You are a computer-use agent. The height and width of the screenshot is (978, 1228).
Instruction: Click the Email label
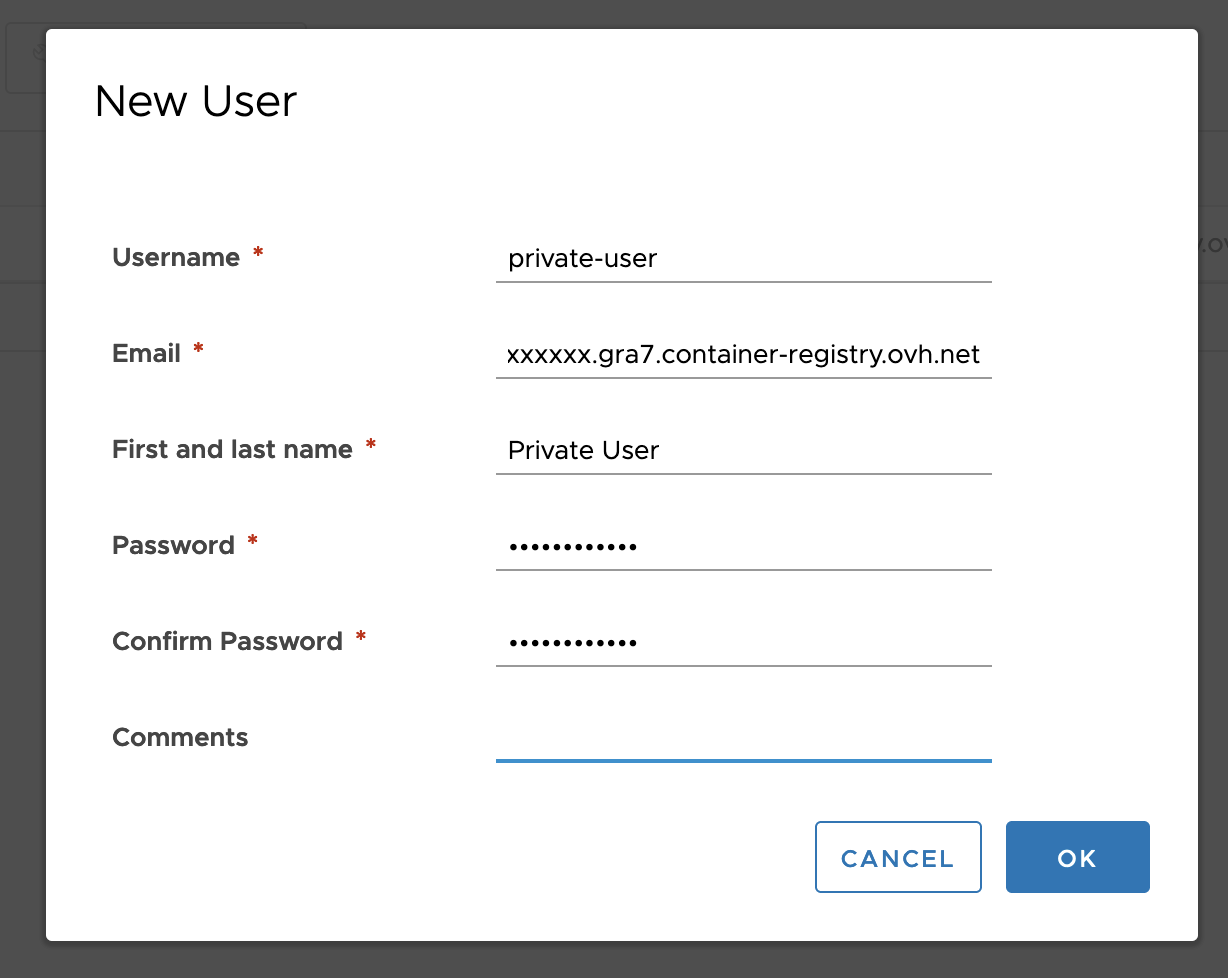146,353
